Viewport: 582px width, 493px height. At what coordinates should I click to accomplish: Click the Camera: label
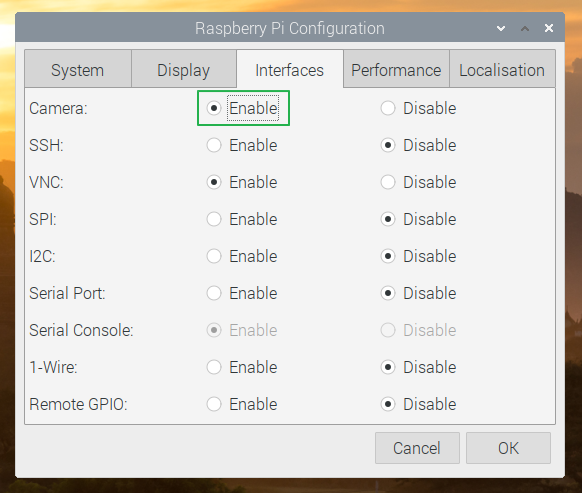(58, 108)
